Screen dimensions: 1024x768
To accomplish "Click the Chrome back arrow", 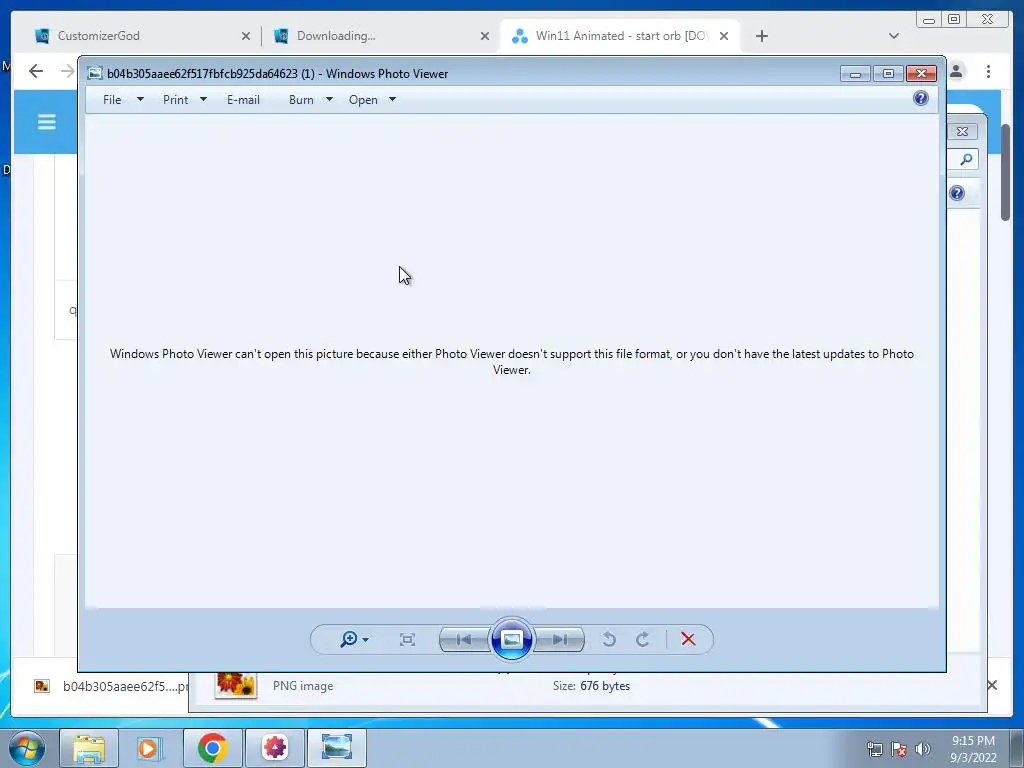I will tap(36, 71).
